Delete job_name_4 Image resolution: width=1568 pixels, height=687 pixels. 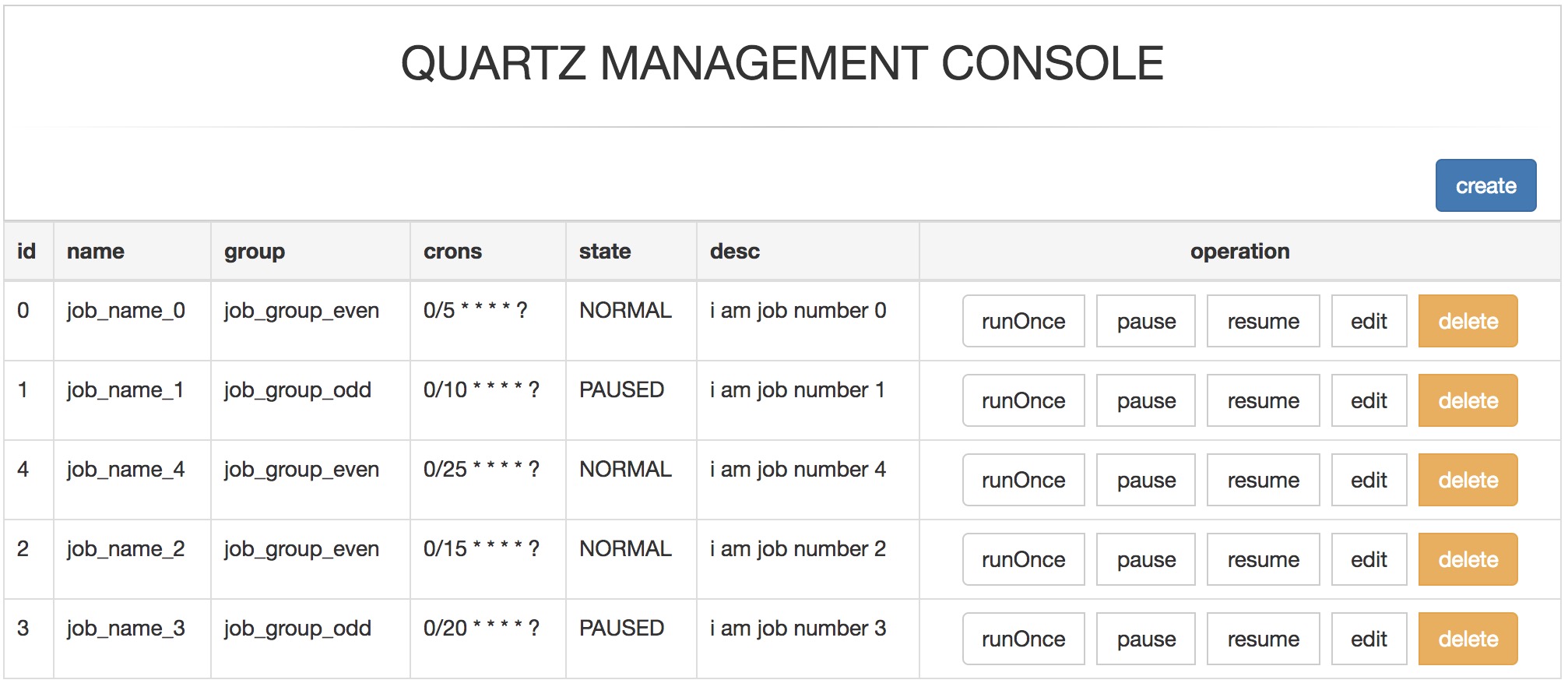(1468, 480)
